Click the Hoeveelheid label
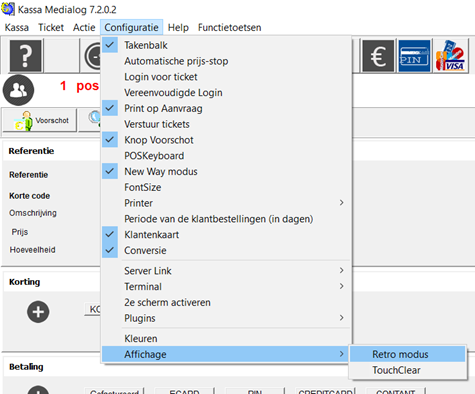The image size is (475, 394). tap(32, 250)
